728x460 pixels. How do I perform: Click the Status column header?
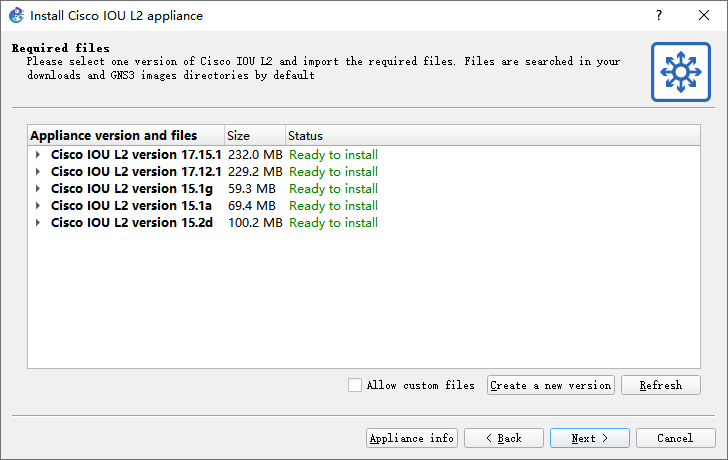pos(493,136)
